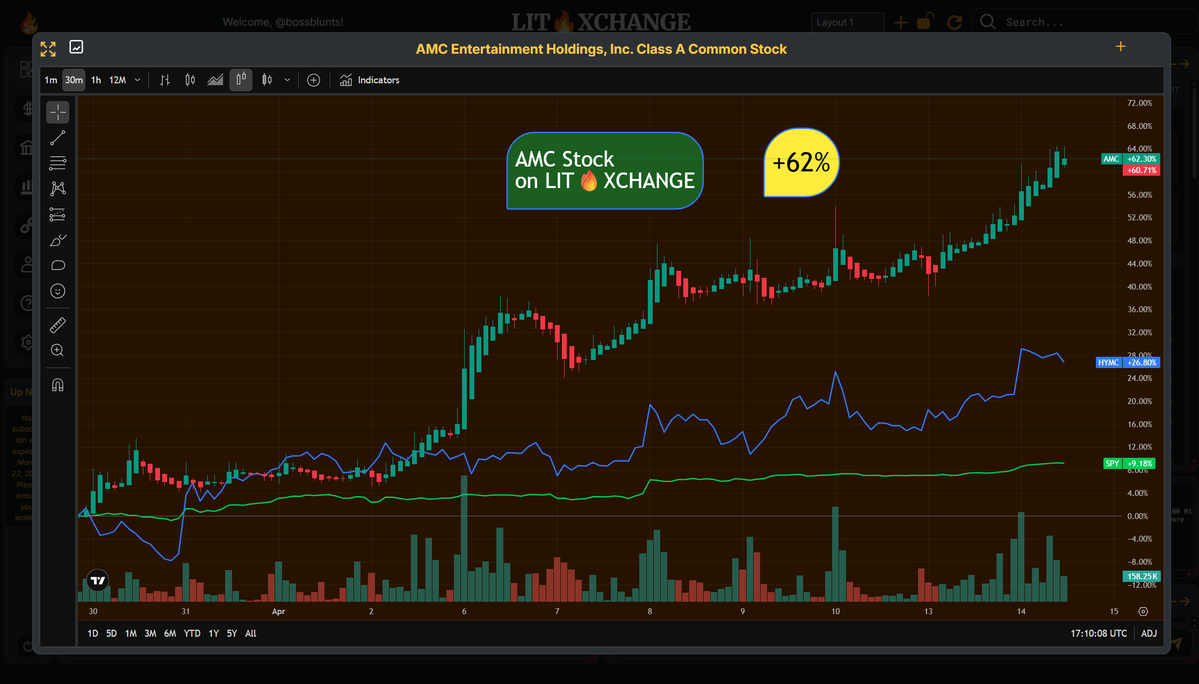The width and height of the screenshot is (1199, 684).
Task: Set the interval to 30m
Action: [73, 79]
